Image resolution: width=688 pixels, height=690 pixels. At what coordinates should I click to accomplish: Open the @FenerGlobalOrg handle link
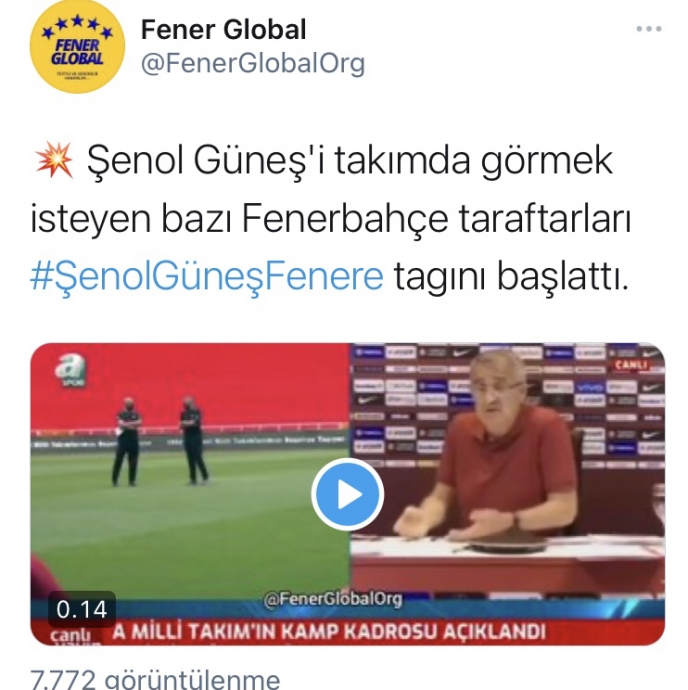[x=253, y=63]
